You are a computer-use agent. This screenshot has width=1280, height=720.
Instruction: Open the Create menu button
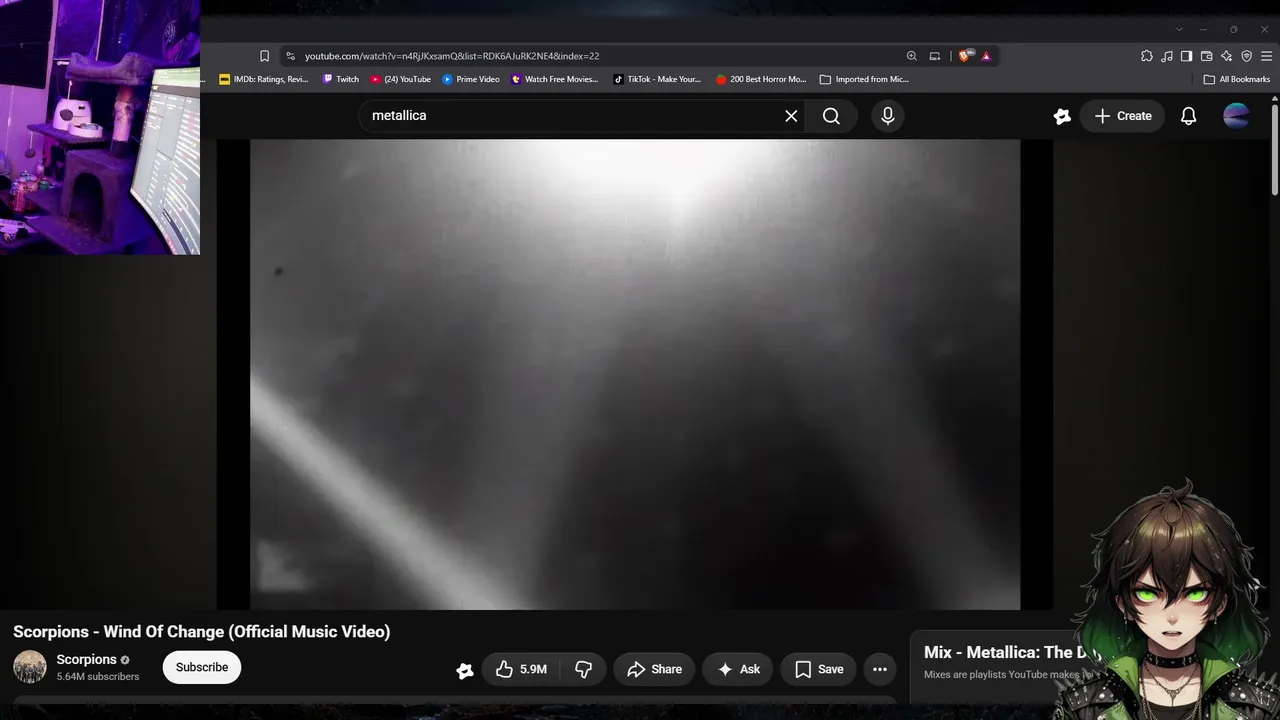pos(1123,116)
